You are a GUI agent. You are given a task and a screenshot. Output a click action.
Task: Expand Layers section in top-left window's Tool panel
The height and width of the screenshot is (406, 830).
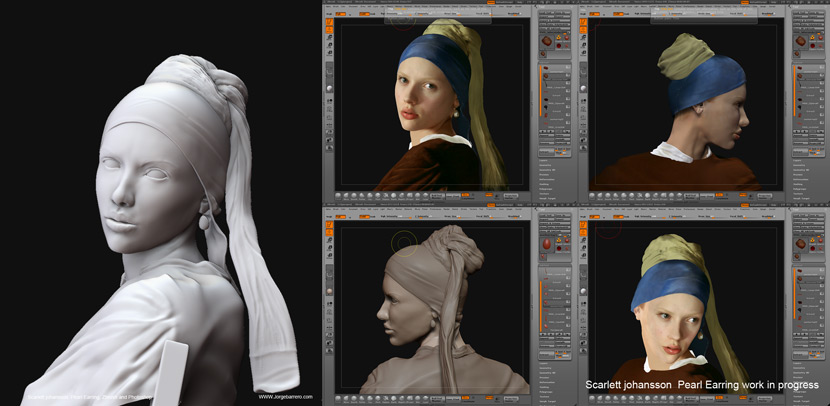(543, 160)
